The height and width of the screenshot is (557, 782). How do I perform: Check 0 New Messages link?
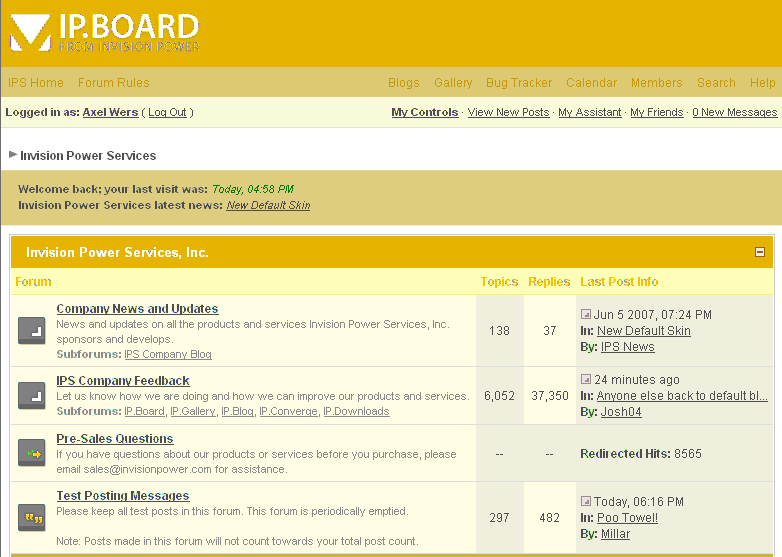[735, 112]
